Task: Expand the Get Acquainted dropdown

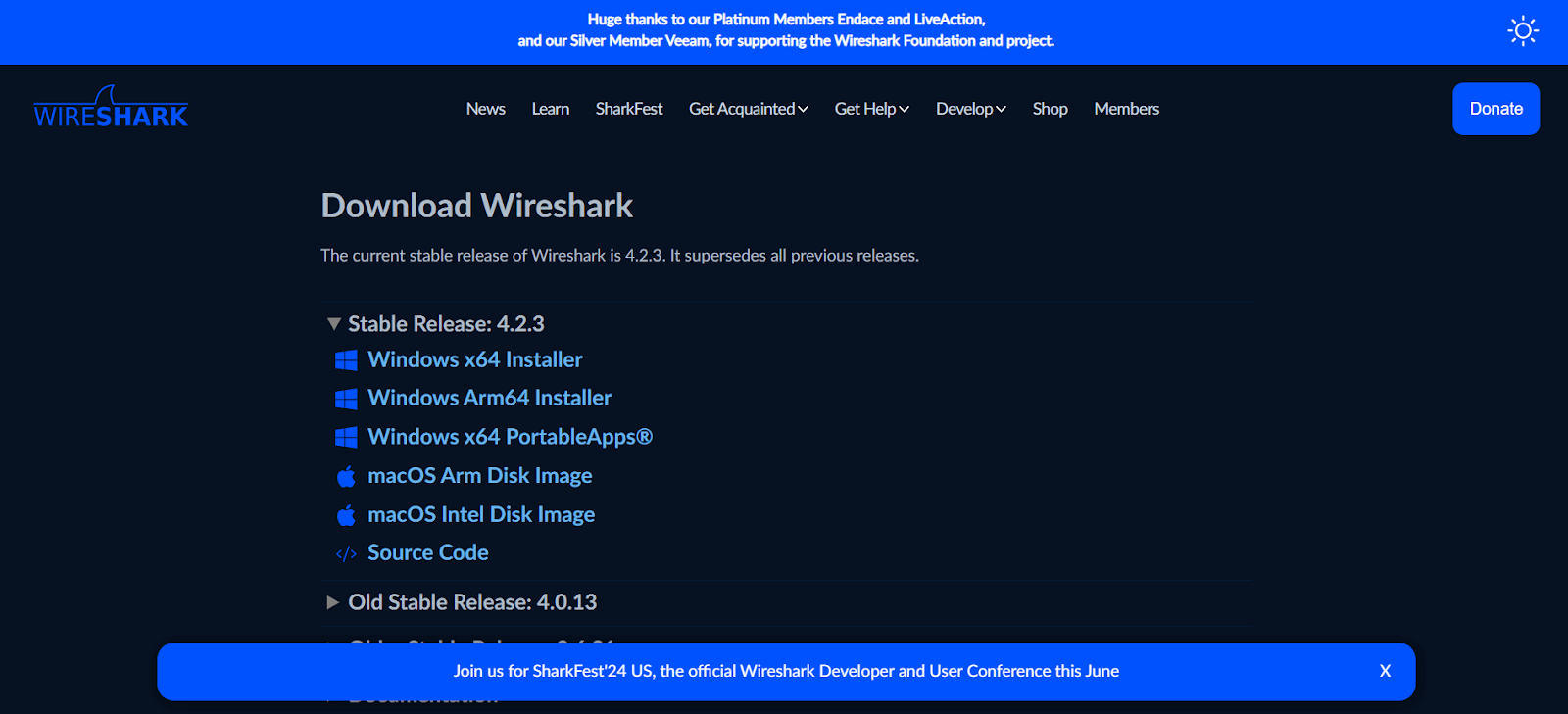Action: click(749, 109)
